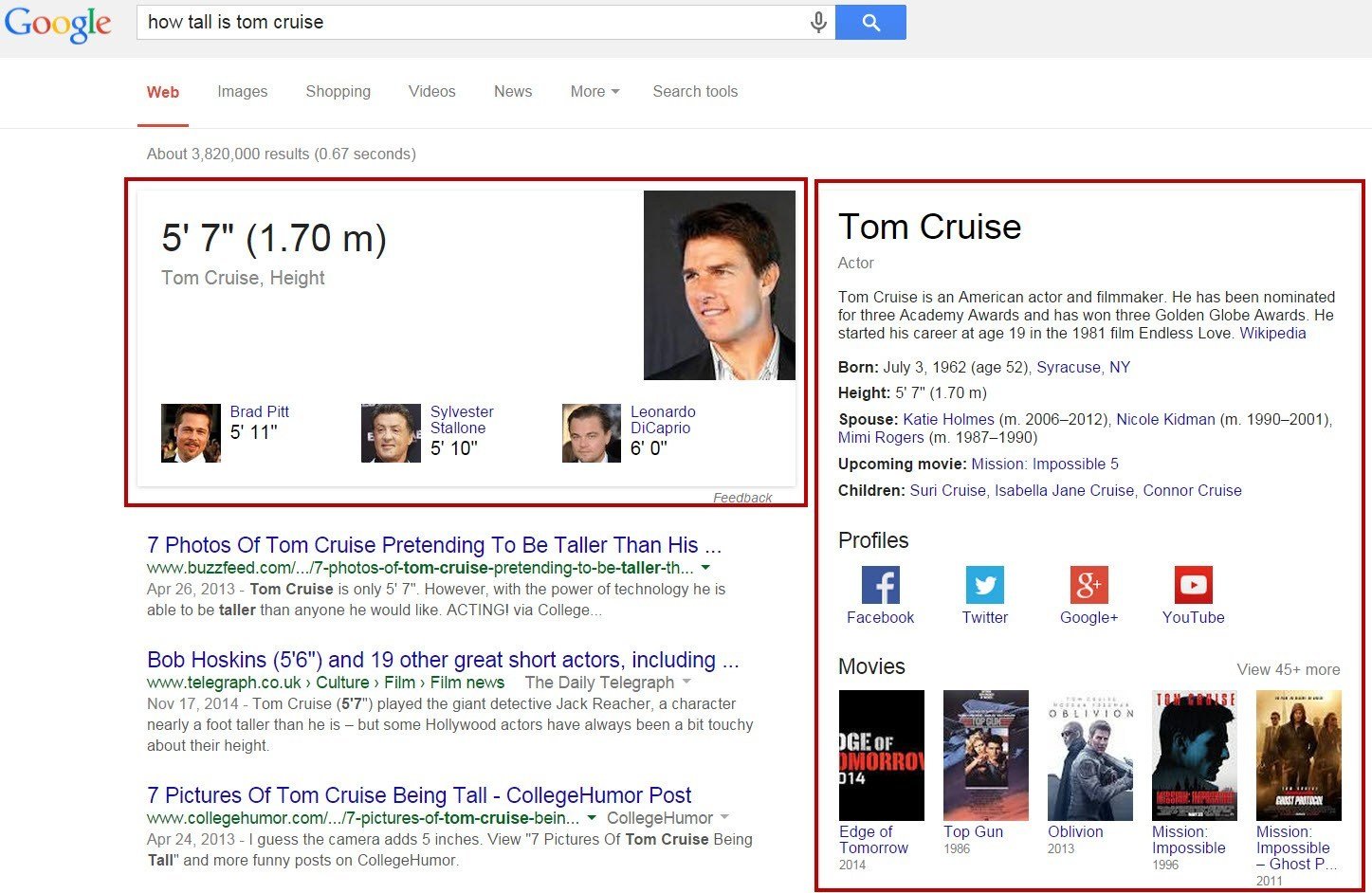Open the Mission: Impossible 5 upcoming movie link
This screenshot has width=1372, height=893.
click(x=1045, y=465)
